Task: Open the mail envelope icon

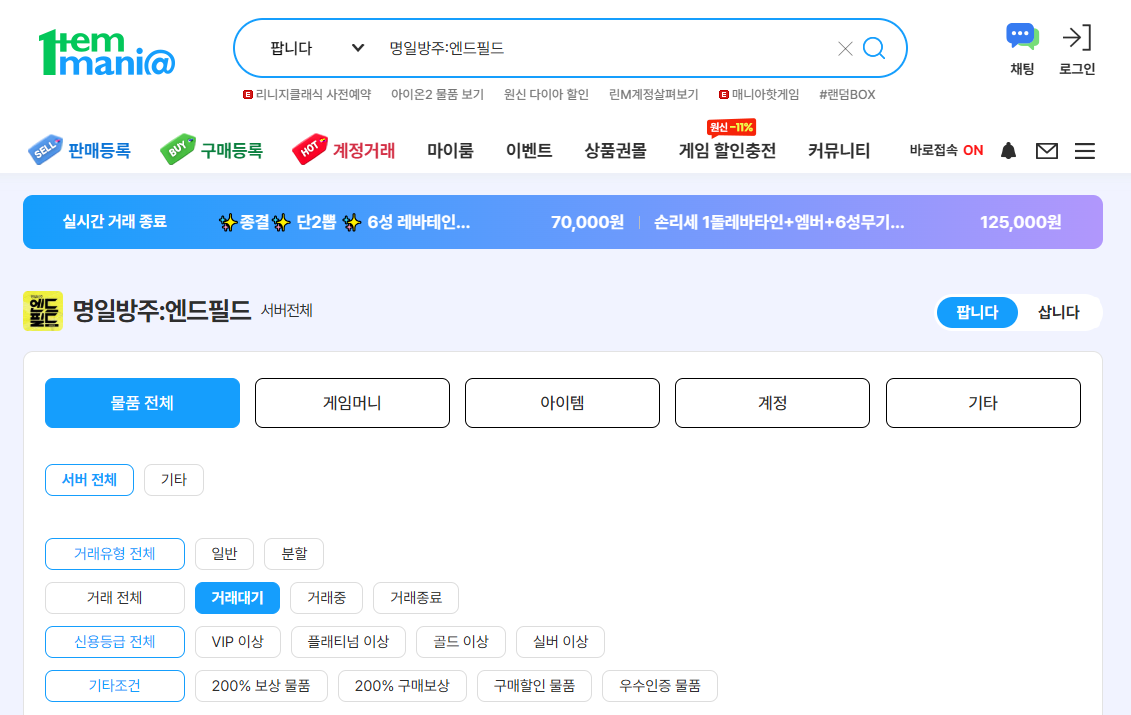Action: tap(1047, 151)
